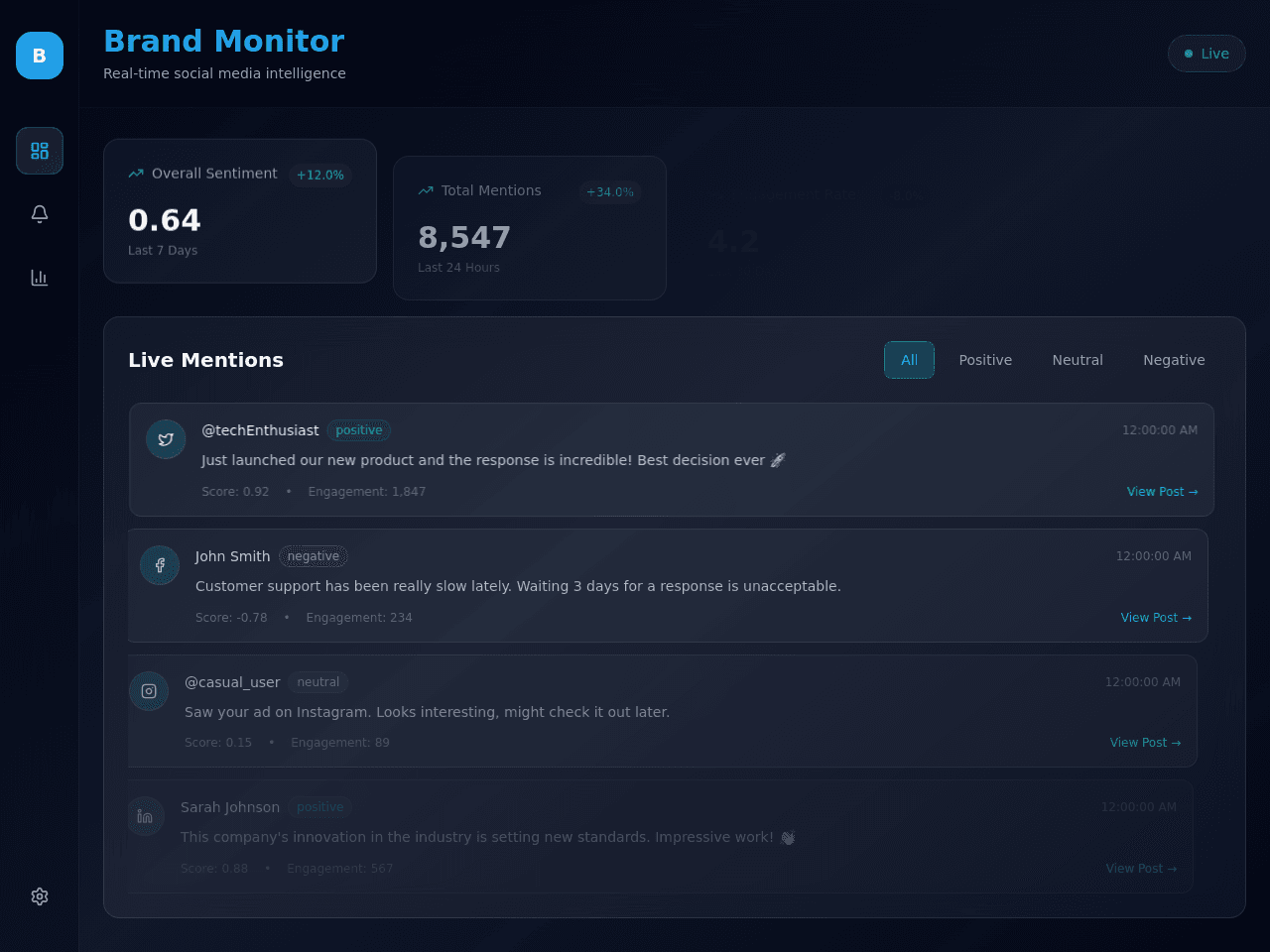This screenshot has width=1270, height=952.
Task: Click 'Score: 0.88' text
Action: [214, 869]
